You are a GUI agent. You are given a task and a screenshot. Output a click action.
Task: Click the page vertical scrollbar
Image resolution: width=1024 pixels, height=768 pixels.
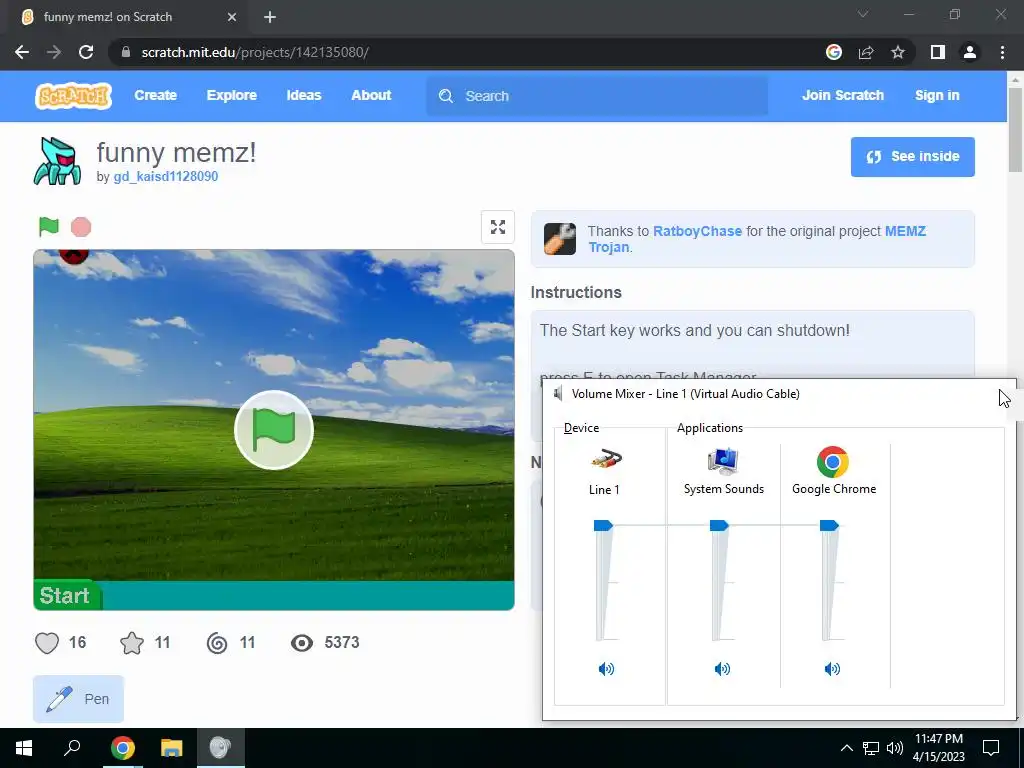1015,129
